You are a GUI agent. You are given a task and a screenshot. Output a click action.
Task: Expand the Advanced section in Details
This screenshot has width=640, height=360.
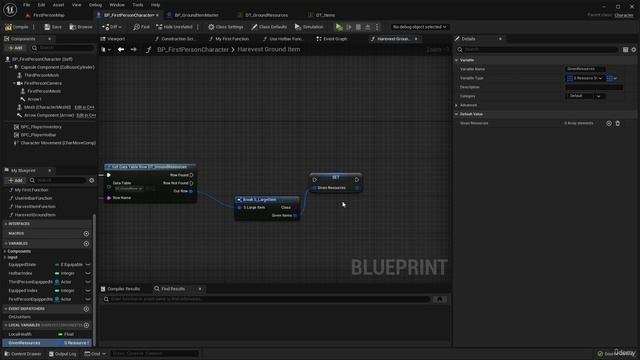click(456, 105)
